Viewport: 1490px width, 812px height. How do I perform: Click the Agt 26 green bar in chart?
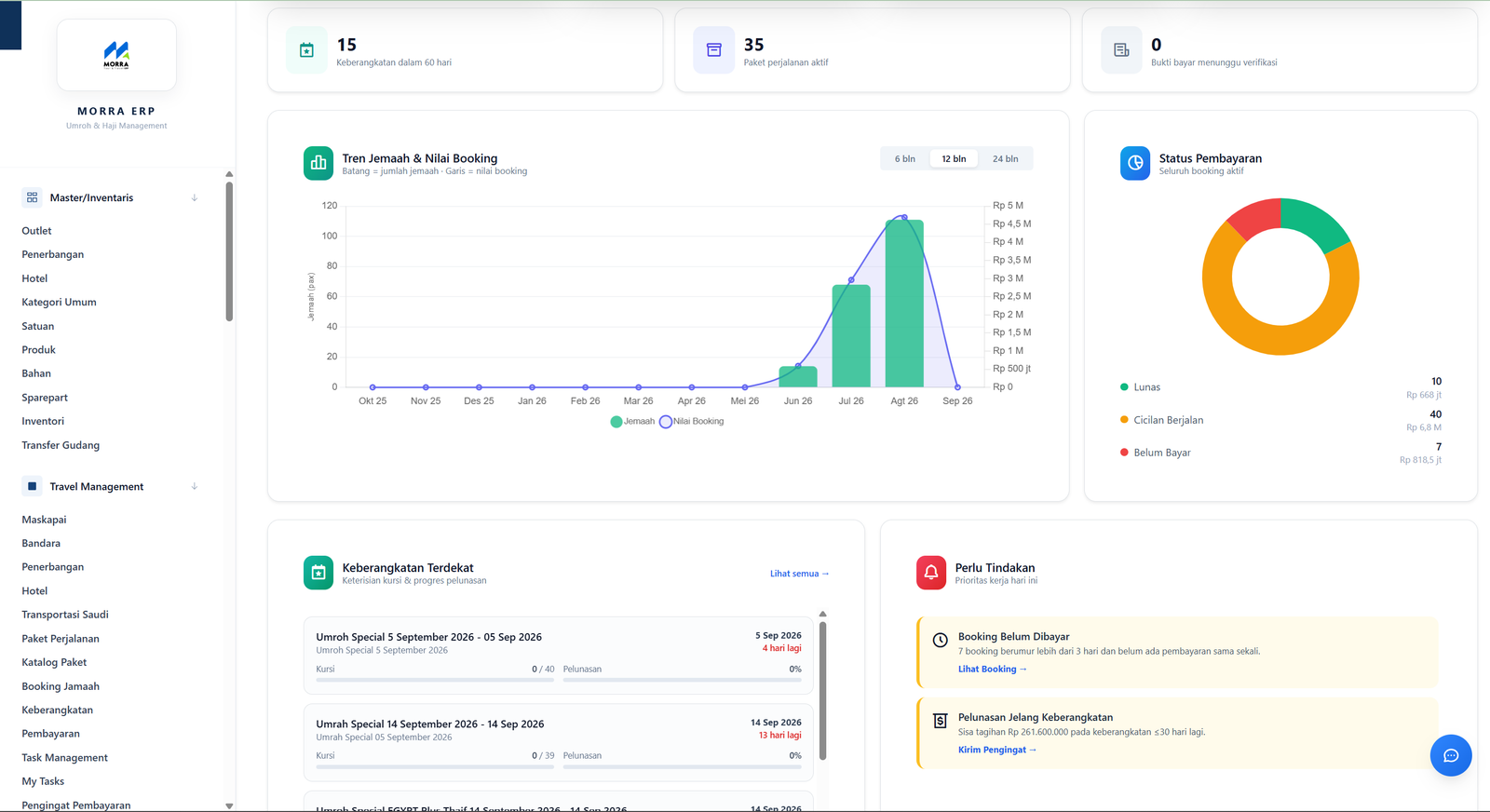[904, 304]
